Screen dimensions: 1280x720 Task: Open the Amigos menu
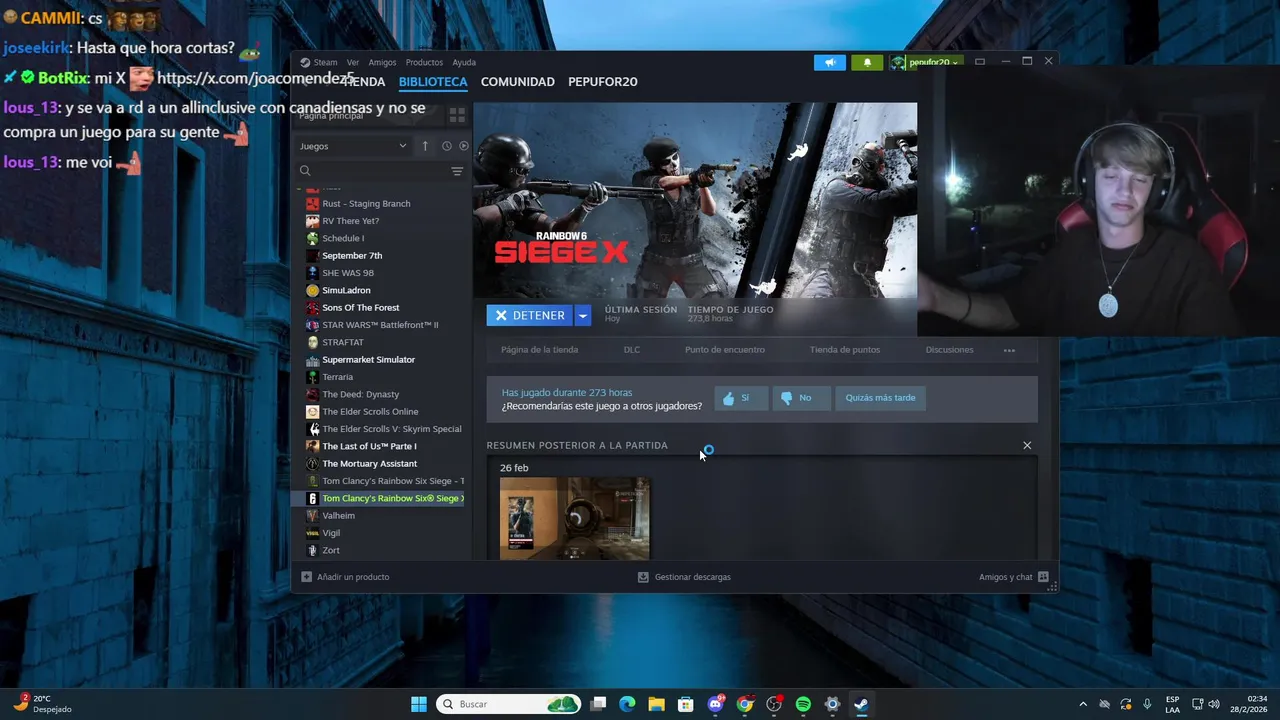click(382, 62)
